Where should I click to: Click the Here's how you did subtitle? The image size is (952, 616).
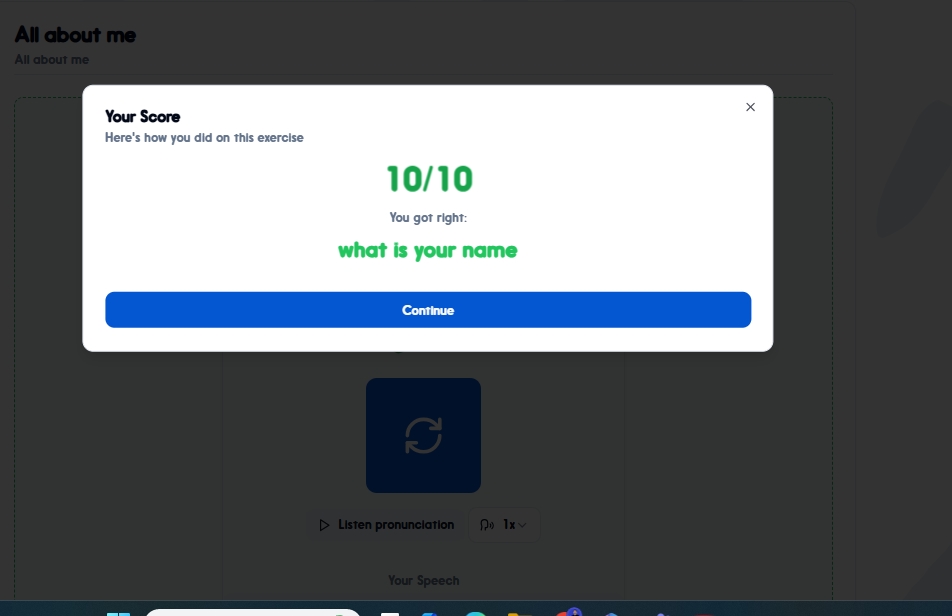(204, 138)
